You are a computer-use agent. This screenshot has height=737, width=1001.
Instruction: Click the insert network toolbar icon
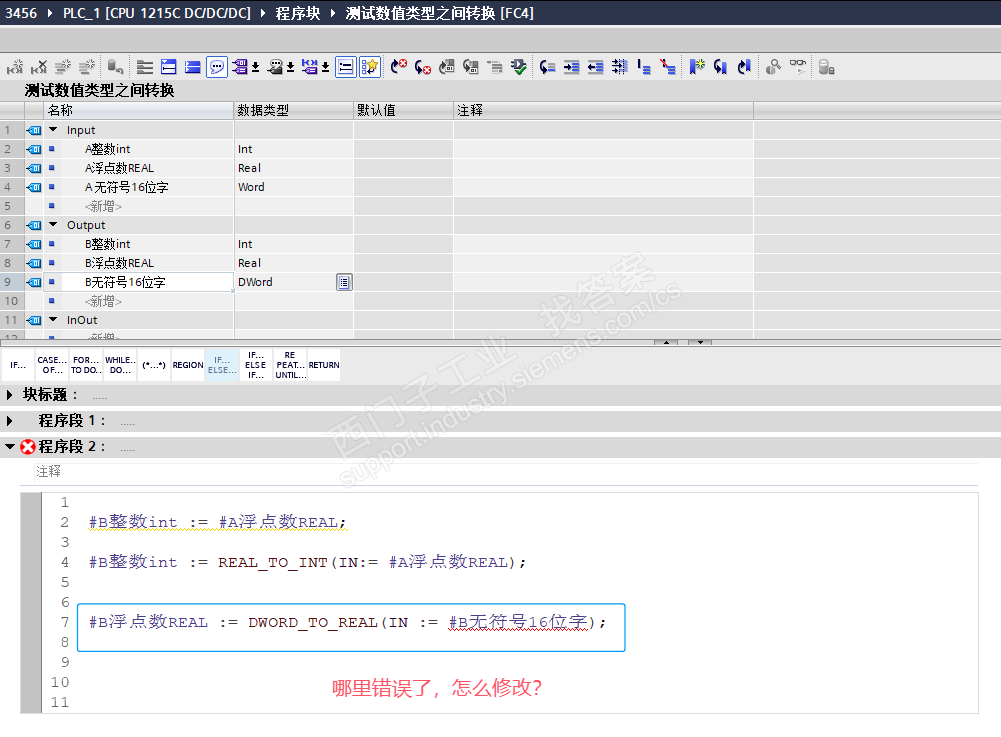[x=14, y=67]
